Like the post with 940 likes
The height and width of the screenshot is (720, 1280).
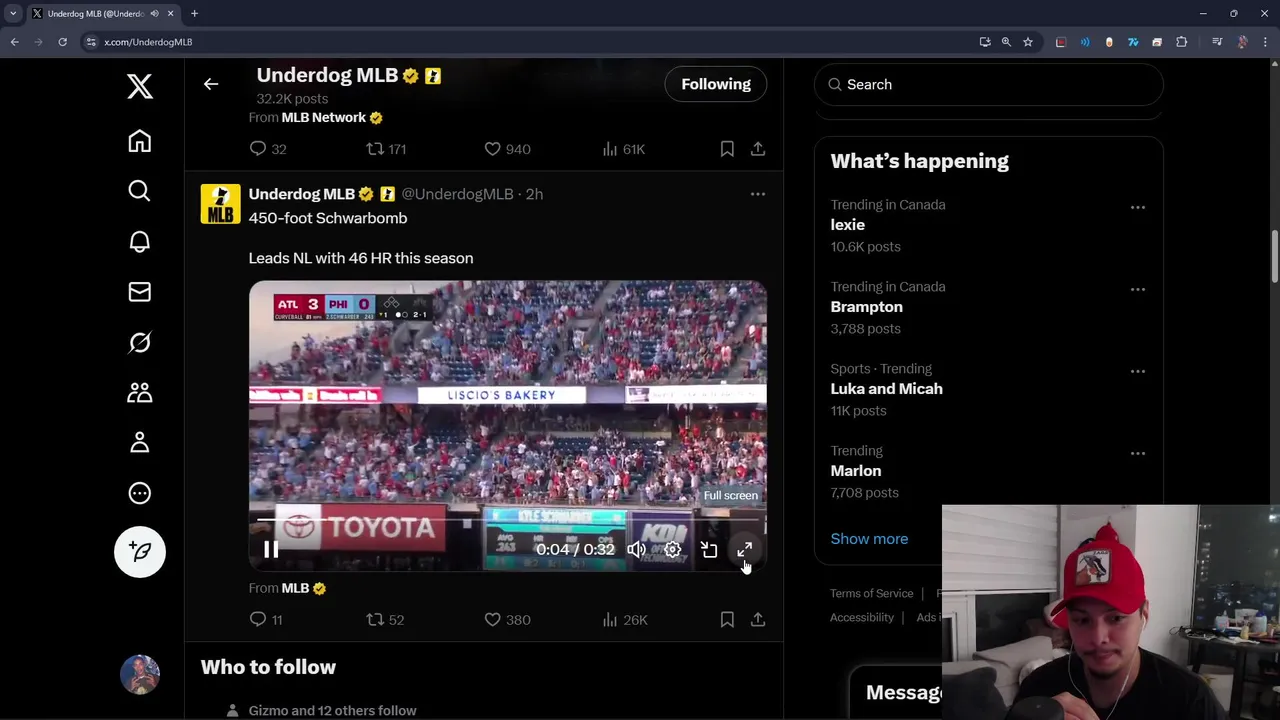point(507,149)
